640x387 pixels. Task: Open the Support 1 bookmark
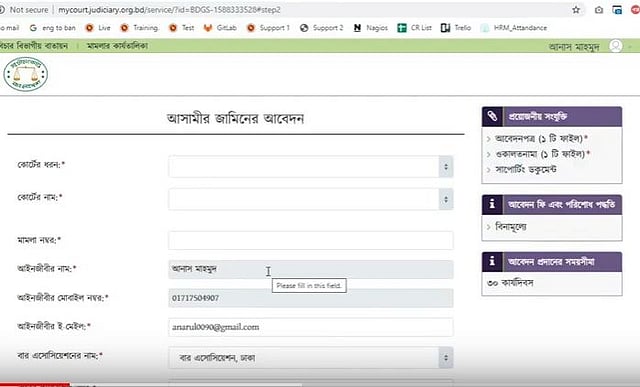(x=268, y=28)
